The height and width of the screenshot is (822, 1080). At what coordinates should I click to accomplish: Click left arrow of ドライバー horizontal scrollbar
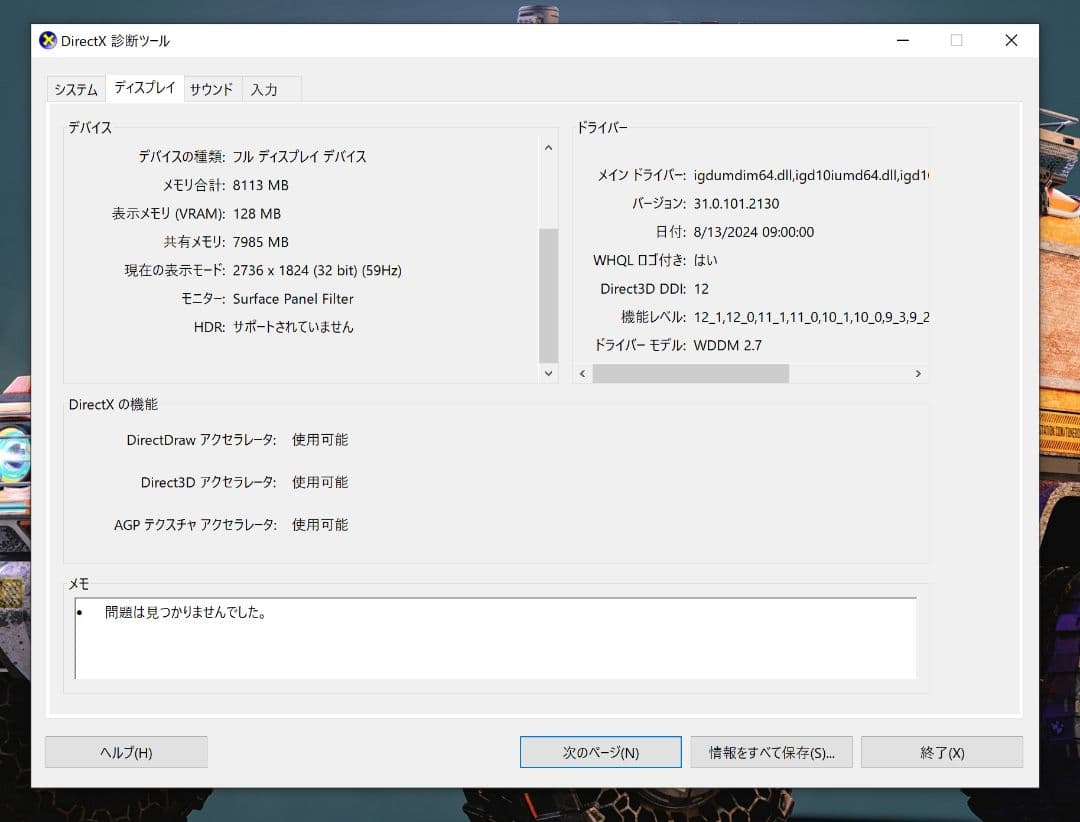(x=582, y=373)
